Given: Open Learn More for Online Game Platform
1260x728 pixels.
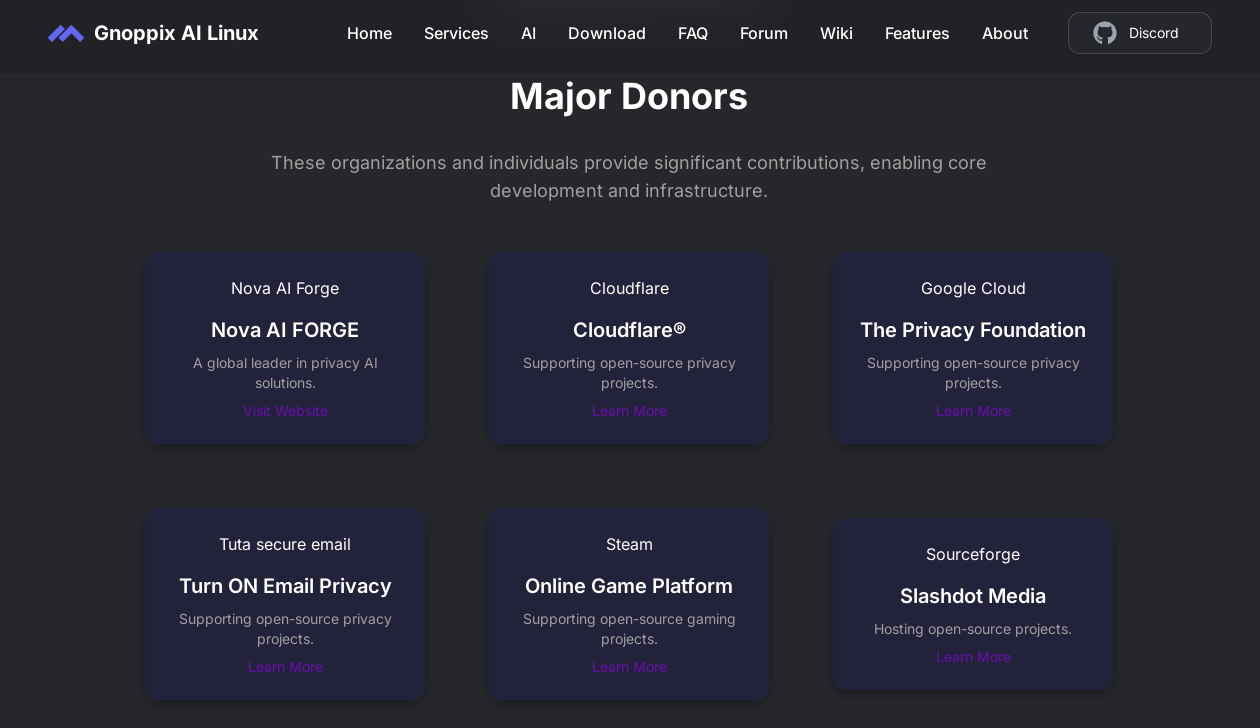Looking at the screenshot, I should (x=629, y=667).
